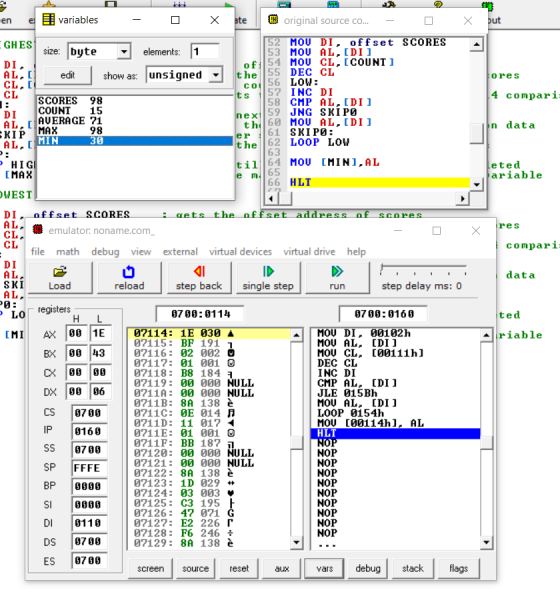Open the external menu
Screen dimensions: 560x592
(180, 251)
